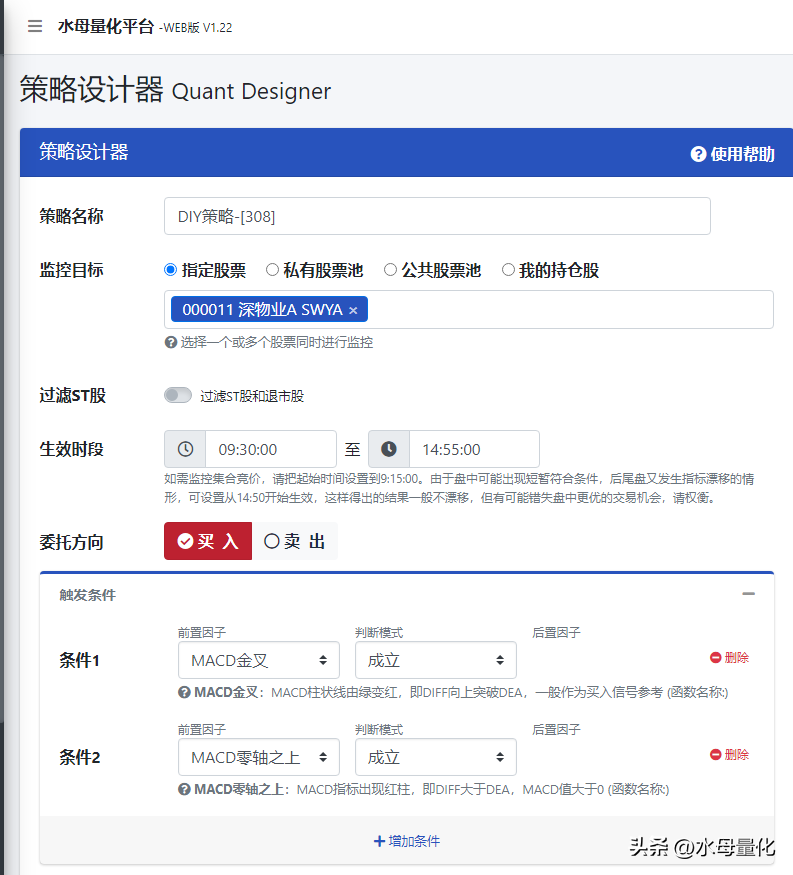This screenshot has height=875, width=793.
Task: Toggle the 过滤ST股和退市股 switch
Action: 178,396
